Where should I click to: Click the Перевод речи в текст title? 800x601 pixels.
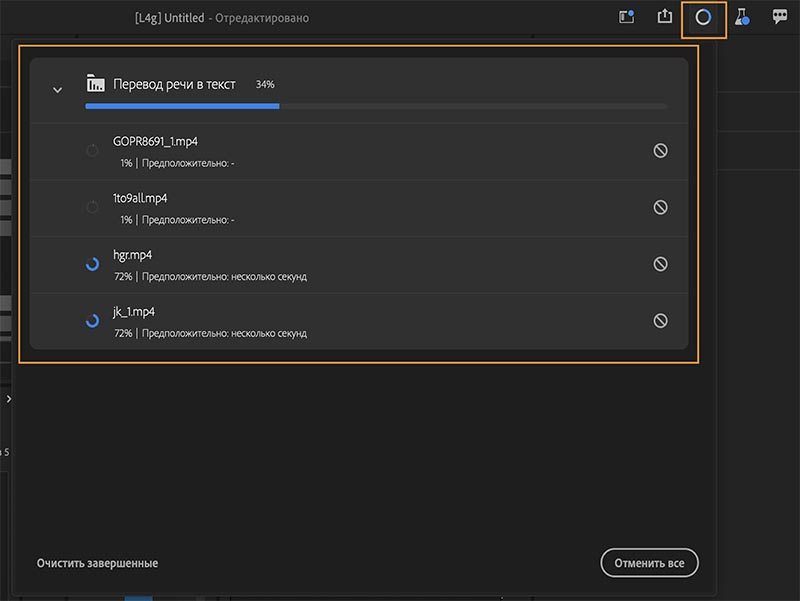174,84
